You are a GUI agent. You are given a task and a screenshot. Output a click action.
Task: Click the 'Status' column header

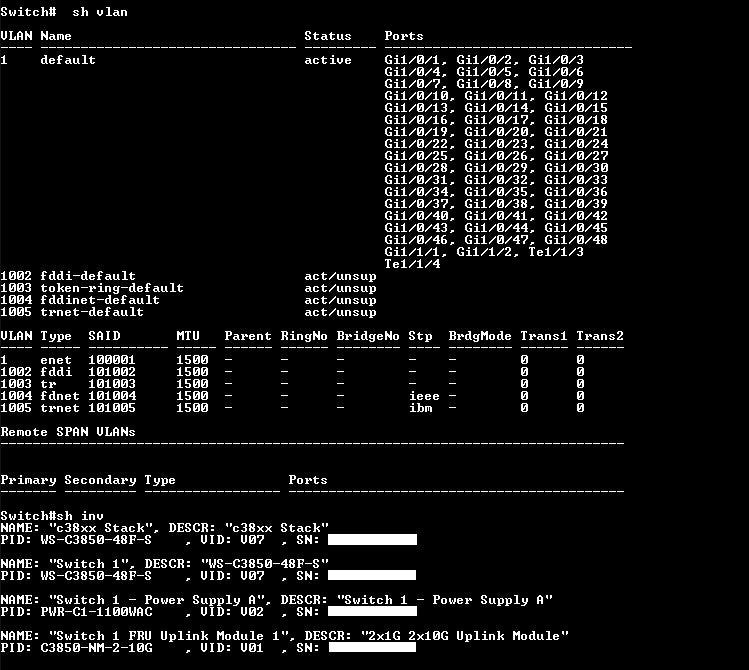pyautogui.click(x=328, y=36)
